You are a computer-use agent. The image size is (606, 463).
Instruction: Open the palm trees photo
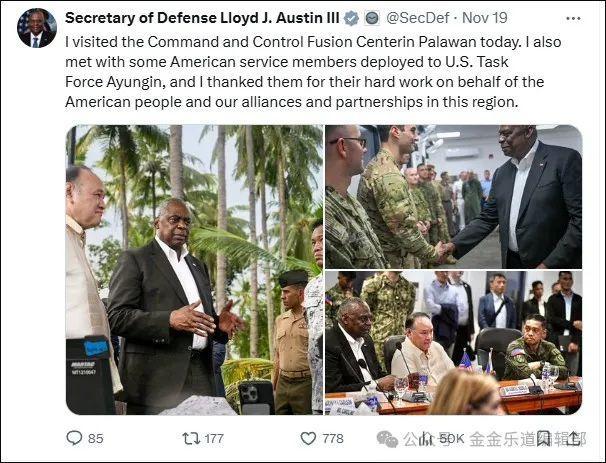click(x=194, y=270)
